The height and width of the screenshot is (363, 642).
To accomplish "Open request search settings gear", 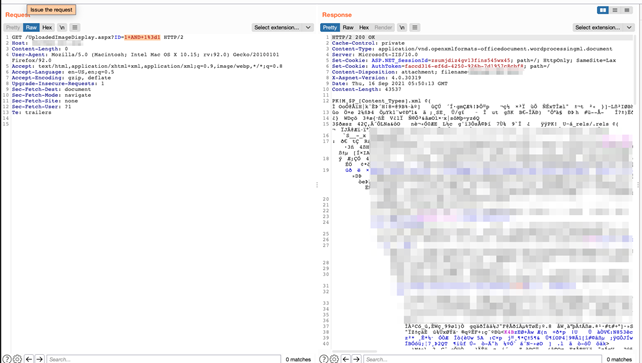I will [17, 359].
